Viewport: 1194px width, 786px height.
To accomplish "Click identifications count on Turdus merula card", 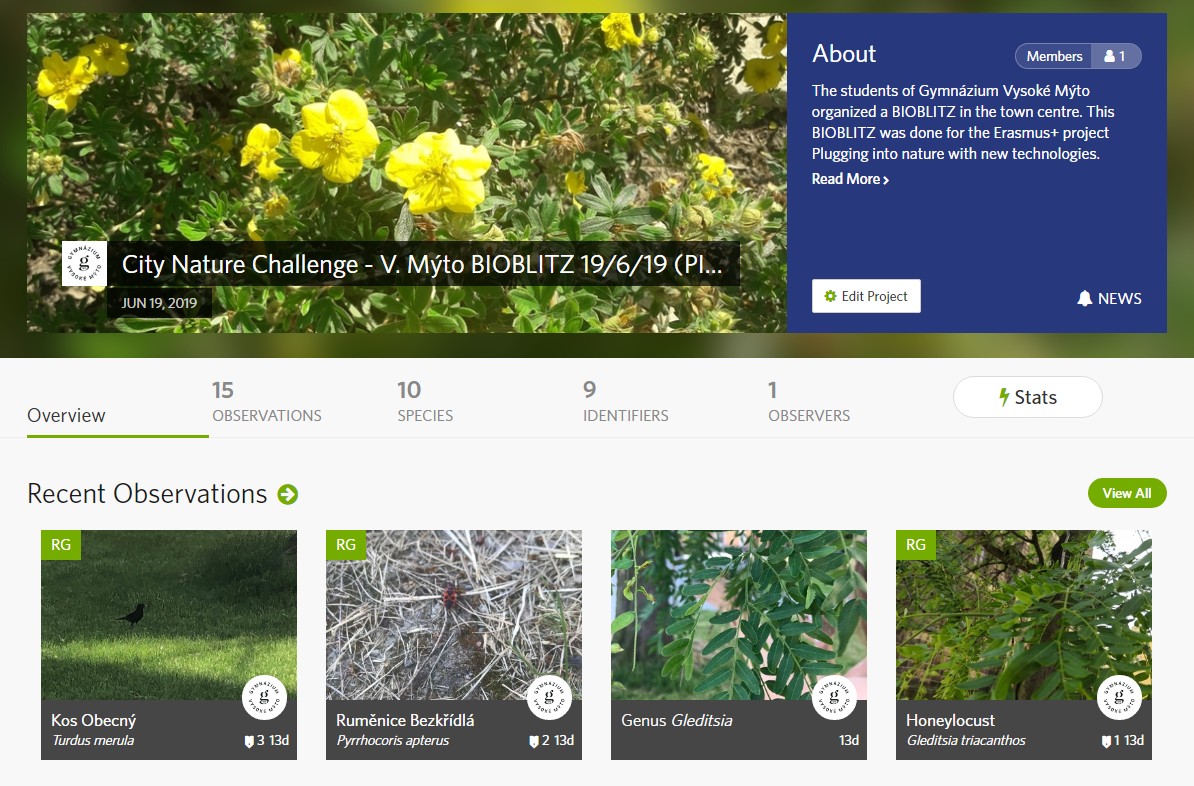I will pos(254,740).
